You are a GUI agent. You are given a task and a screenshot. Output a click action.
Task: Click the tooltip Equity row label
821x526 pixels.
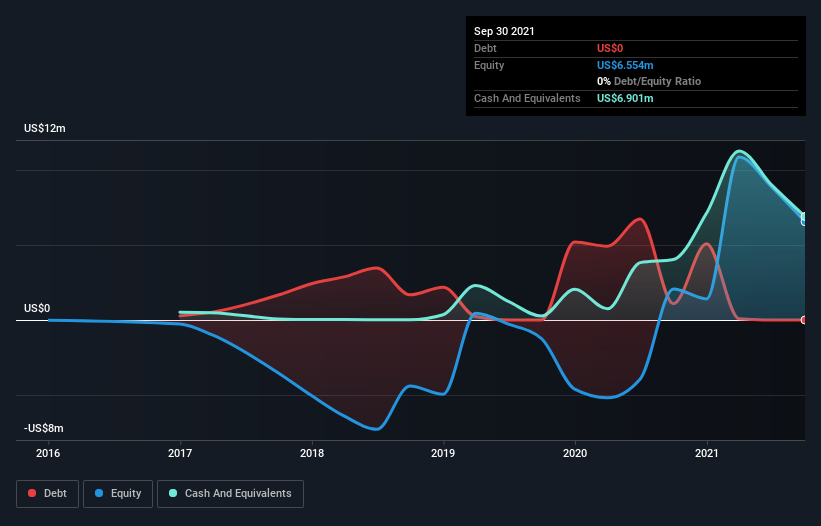(x=489, y=65)
